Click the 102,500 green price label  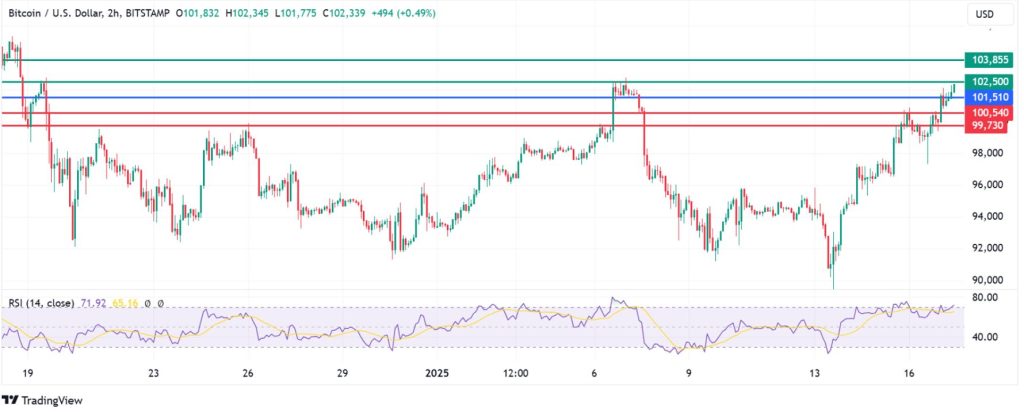[x=988, y=81]
